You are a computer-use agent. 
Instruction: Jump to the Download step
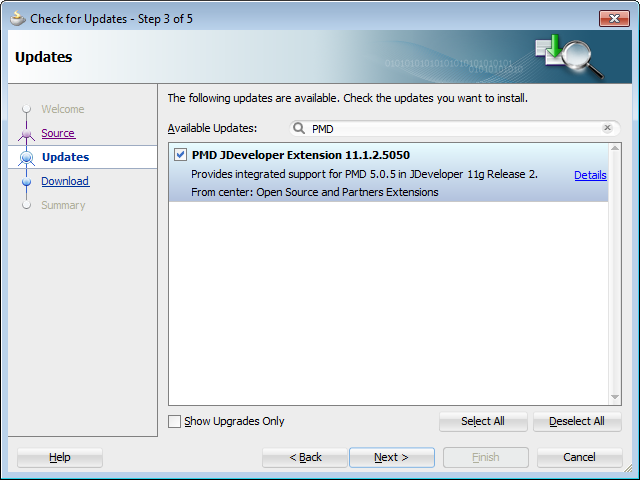tap(65, 181)
